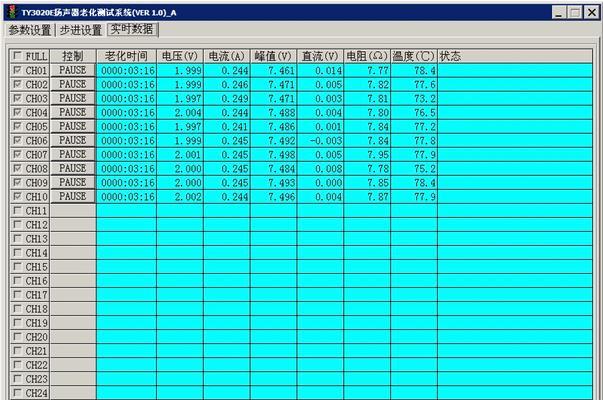
Task: Enable the CH16 channel checkbox
Action: pyautogui.click(x=17, y=280)
